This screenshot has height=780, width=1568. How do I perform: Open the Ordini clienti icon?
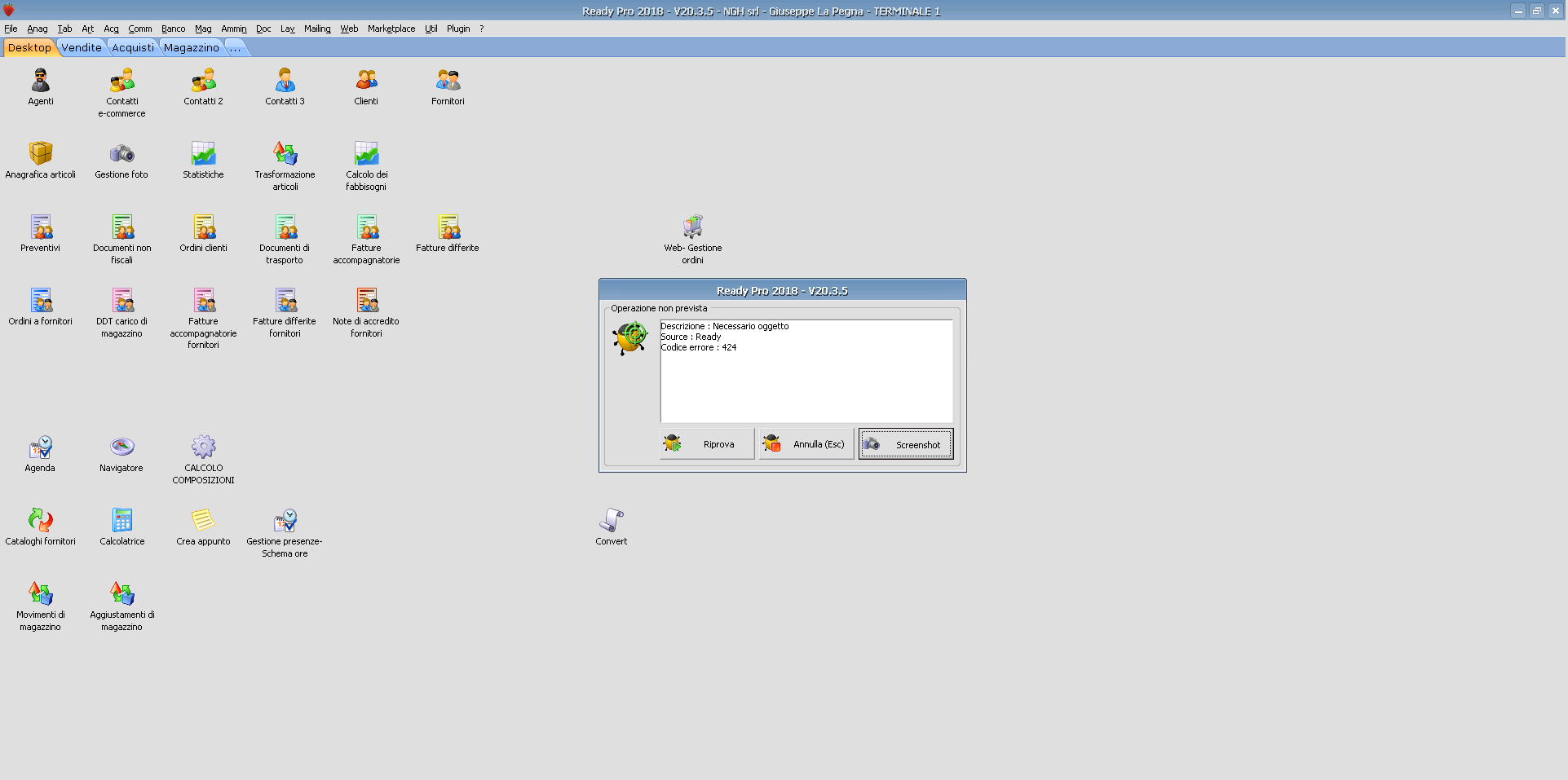tap(204, 227)
